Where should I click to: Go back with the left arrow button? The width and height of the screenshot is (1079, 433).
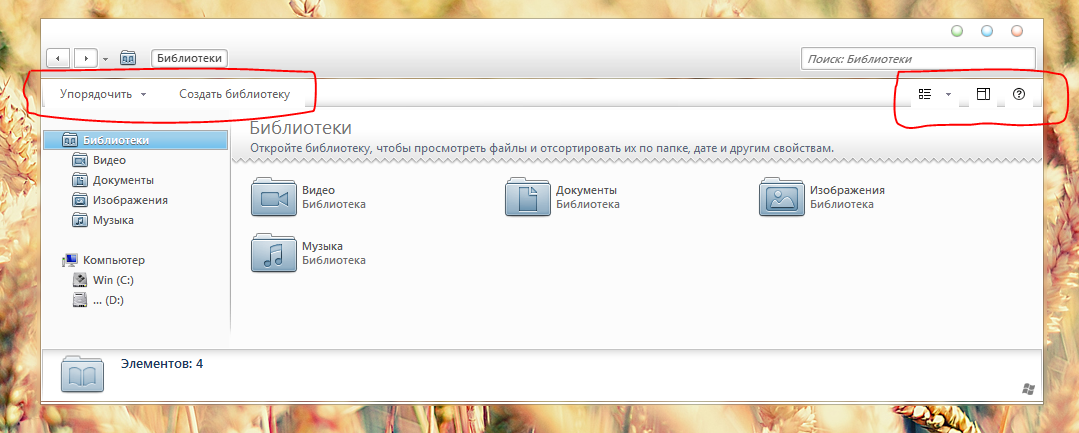click(58, 59)
